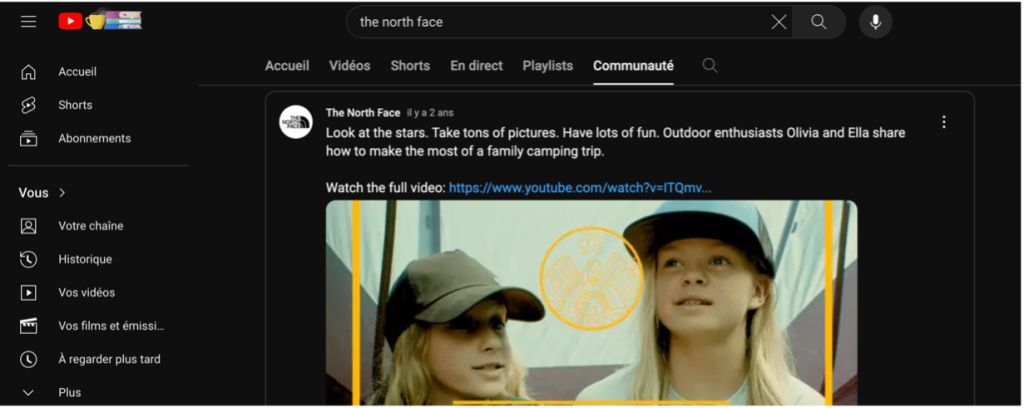Open post options three-dot menu
The height and width of the screenshot is (408, 1024).
click(x=943, y=122)
